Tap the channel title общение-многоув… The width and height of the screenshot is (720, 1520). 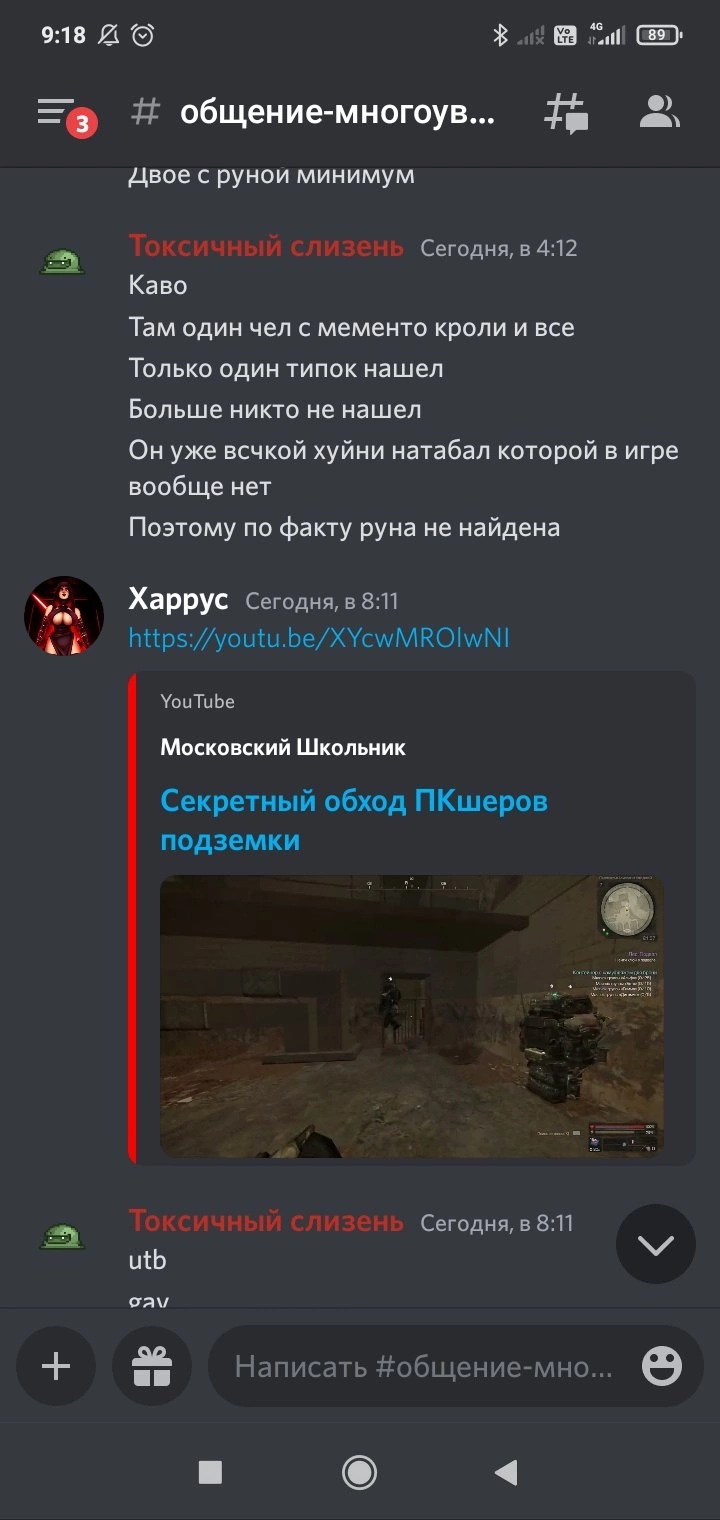tap(337, 113)
